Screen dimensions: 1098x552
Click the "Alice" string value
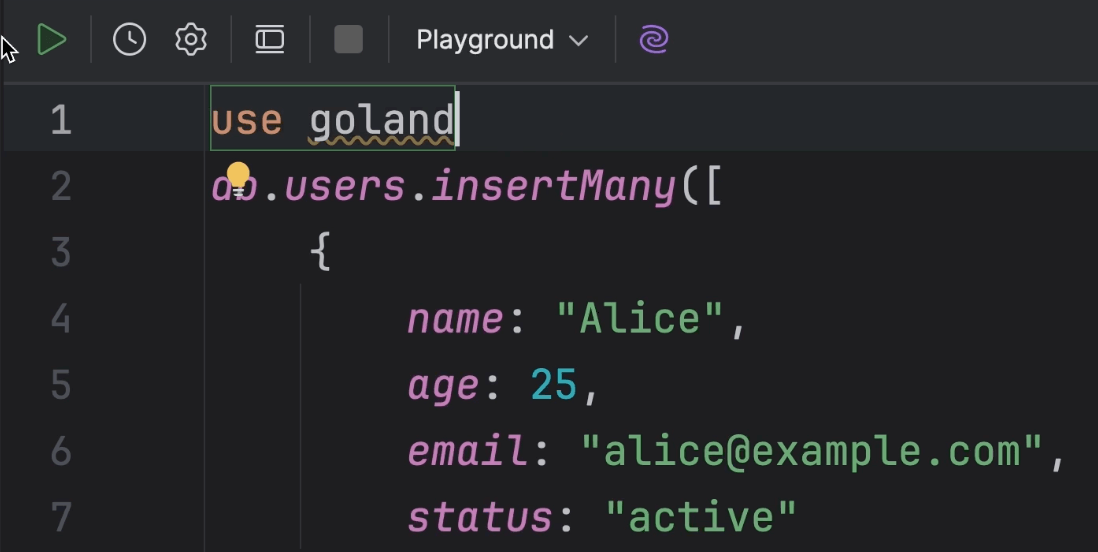click(639, 320)
